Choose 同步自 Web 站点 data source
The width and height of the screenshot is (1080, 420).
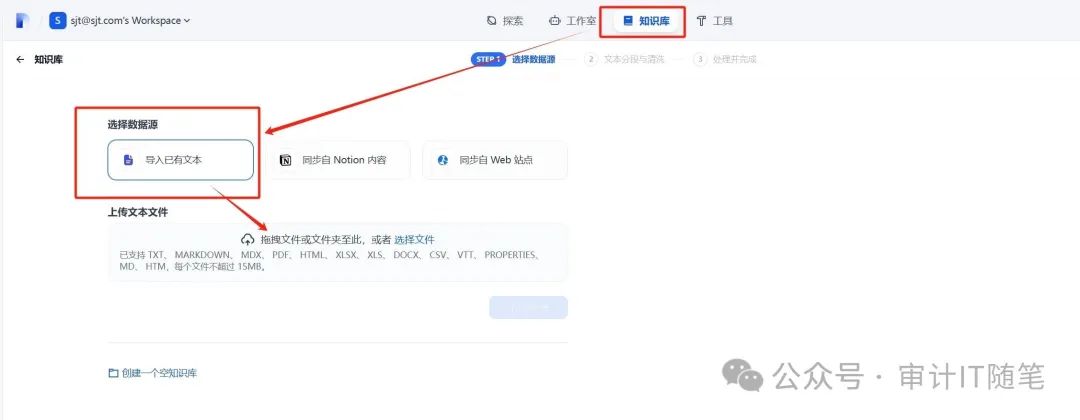(495, 160)
